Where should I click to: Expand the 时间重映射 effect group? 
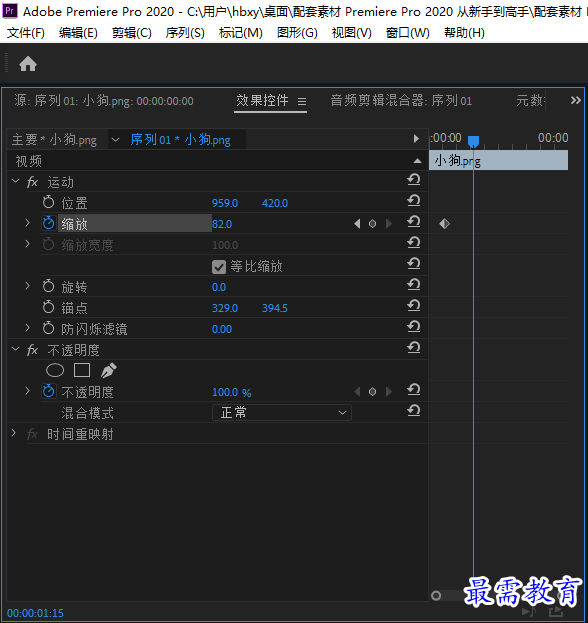[14, 433]
